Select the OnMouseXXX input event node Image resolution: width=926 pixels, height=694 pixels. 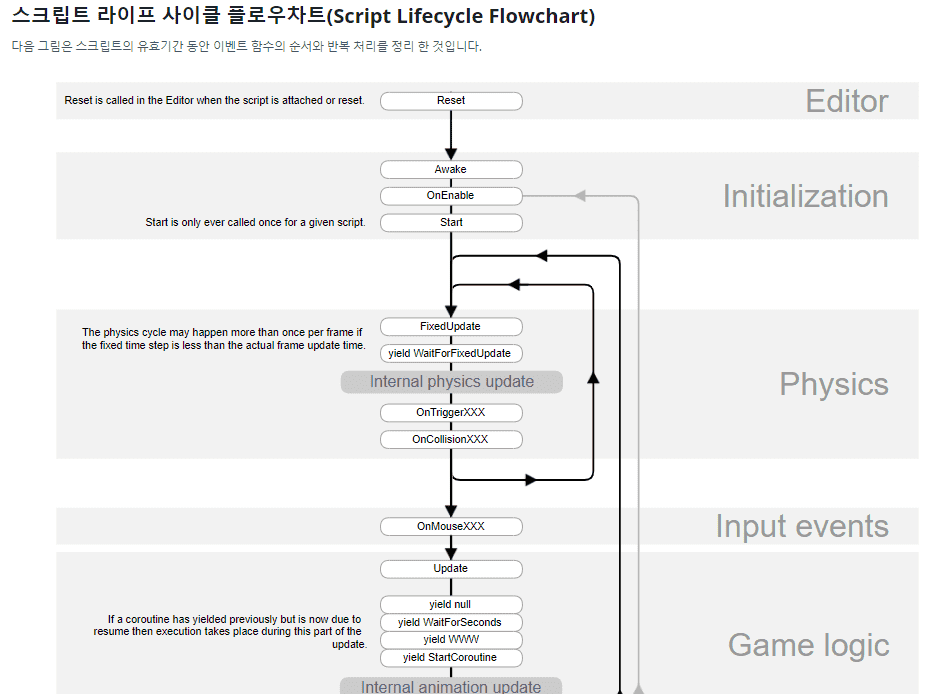click(451, 526)
